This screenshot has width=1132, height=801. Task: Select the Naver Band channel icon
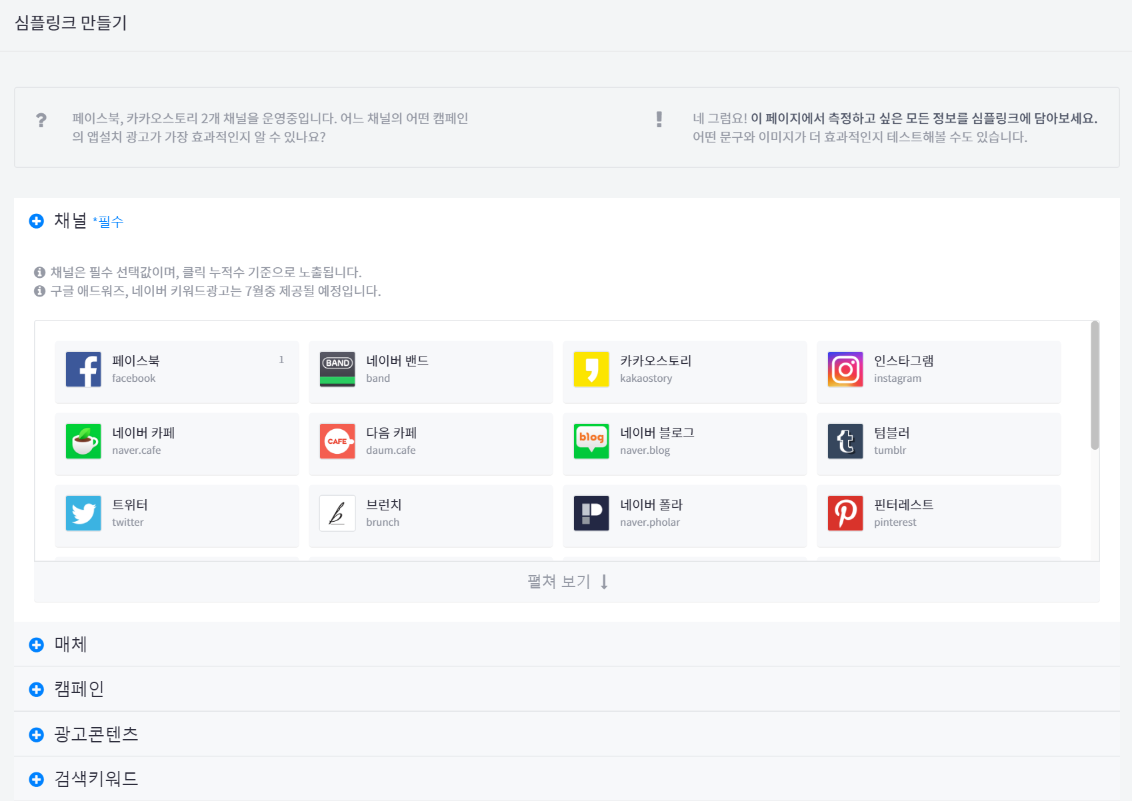point(337,369)
